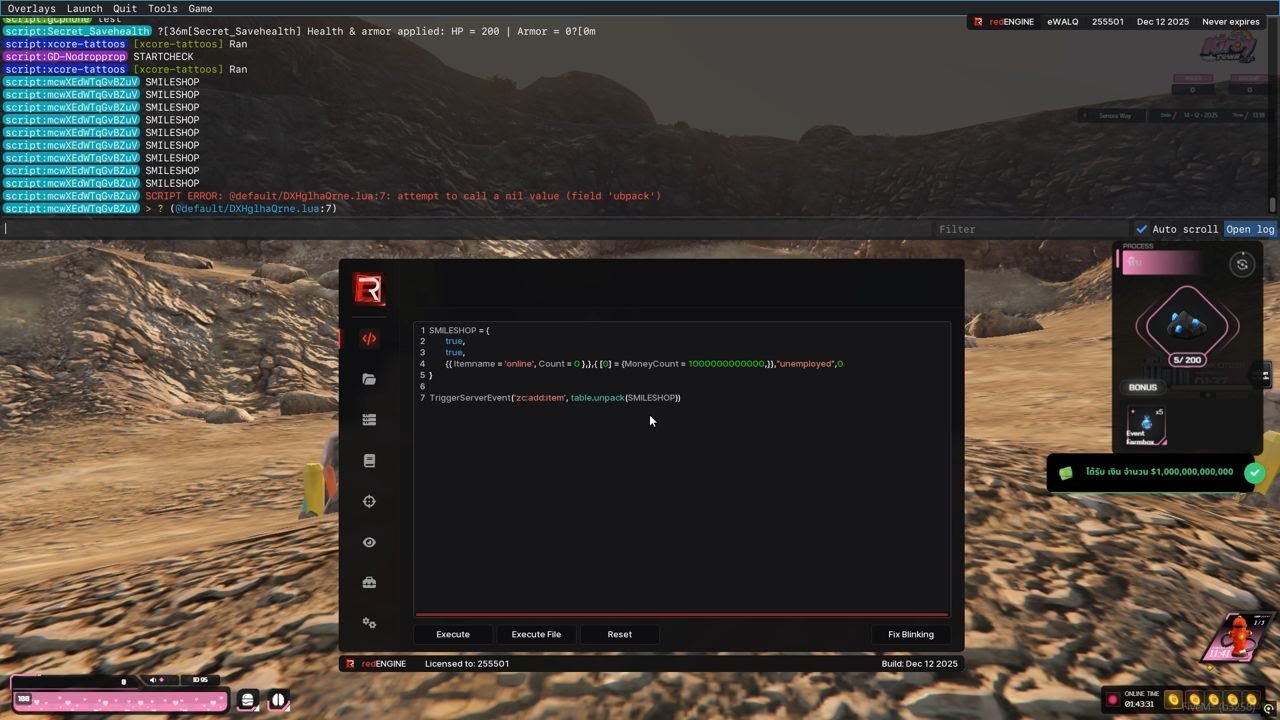
Task: Click the burger hunger status icon
Action: point(247,700)
